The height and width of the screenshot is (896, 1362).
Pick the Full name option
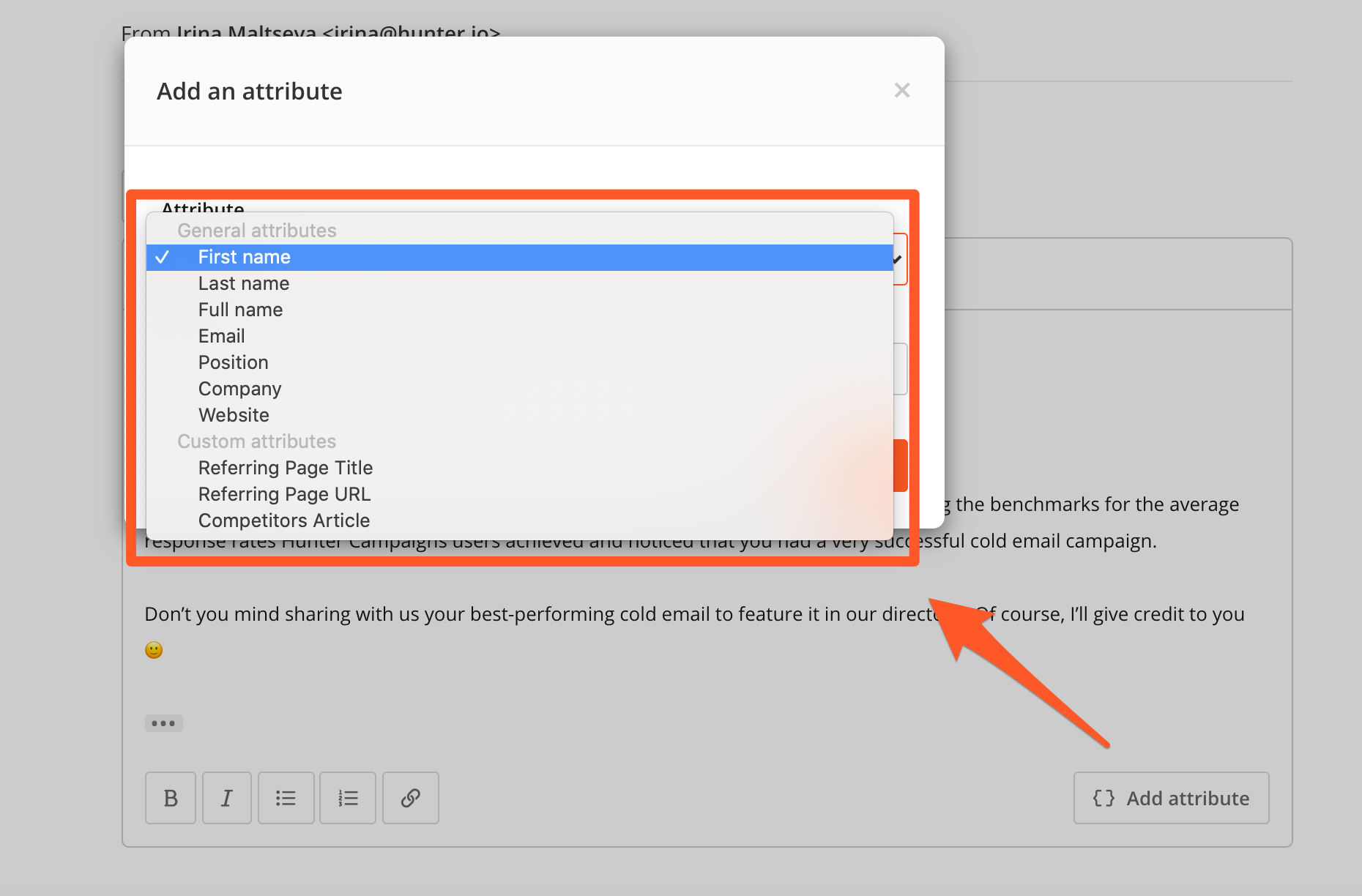pos(520,310)
